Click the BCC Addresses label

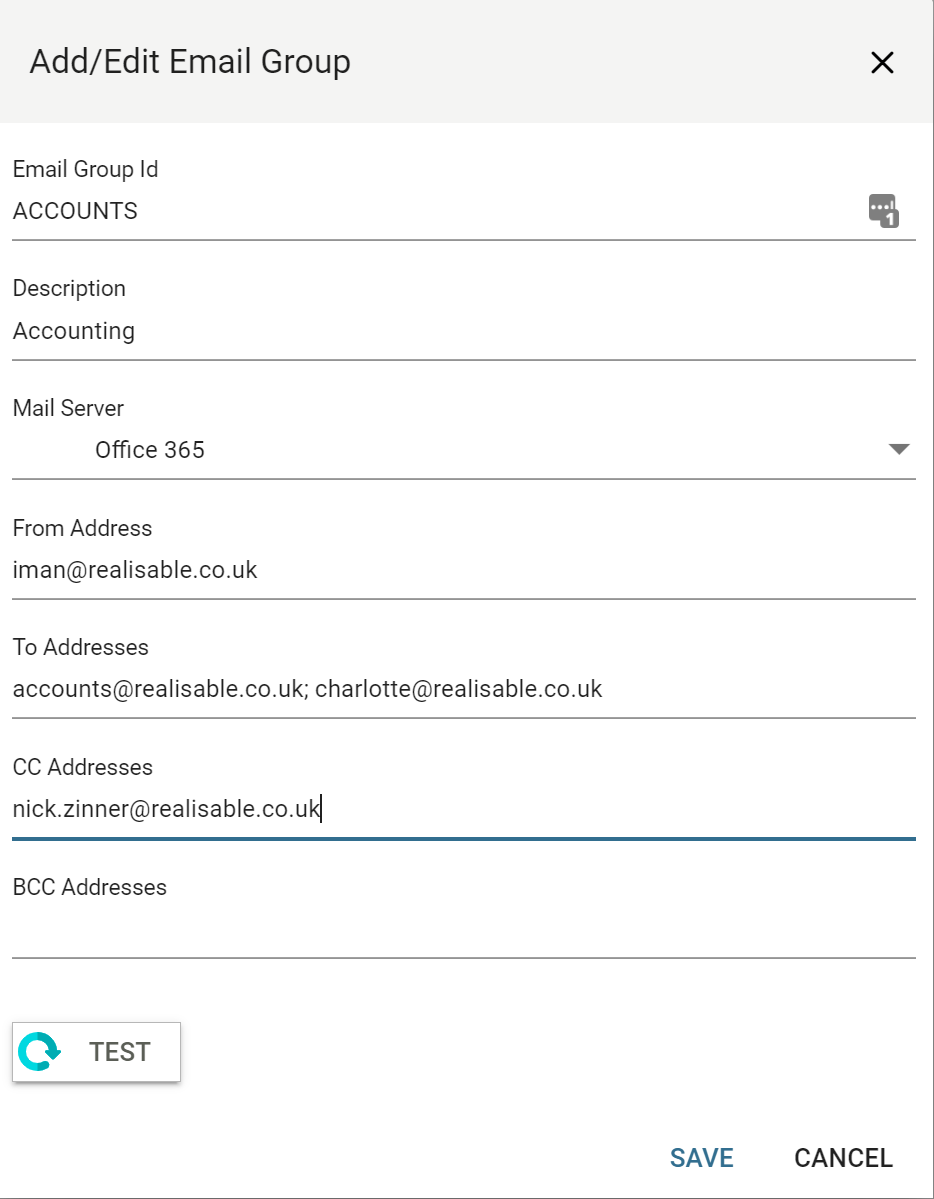tap(89, 887)
